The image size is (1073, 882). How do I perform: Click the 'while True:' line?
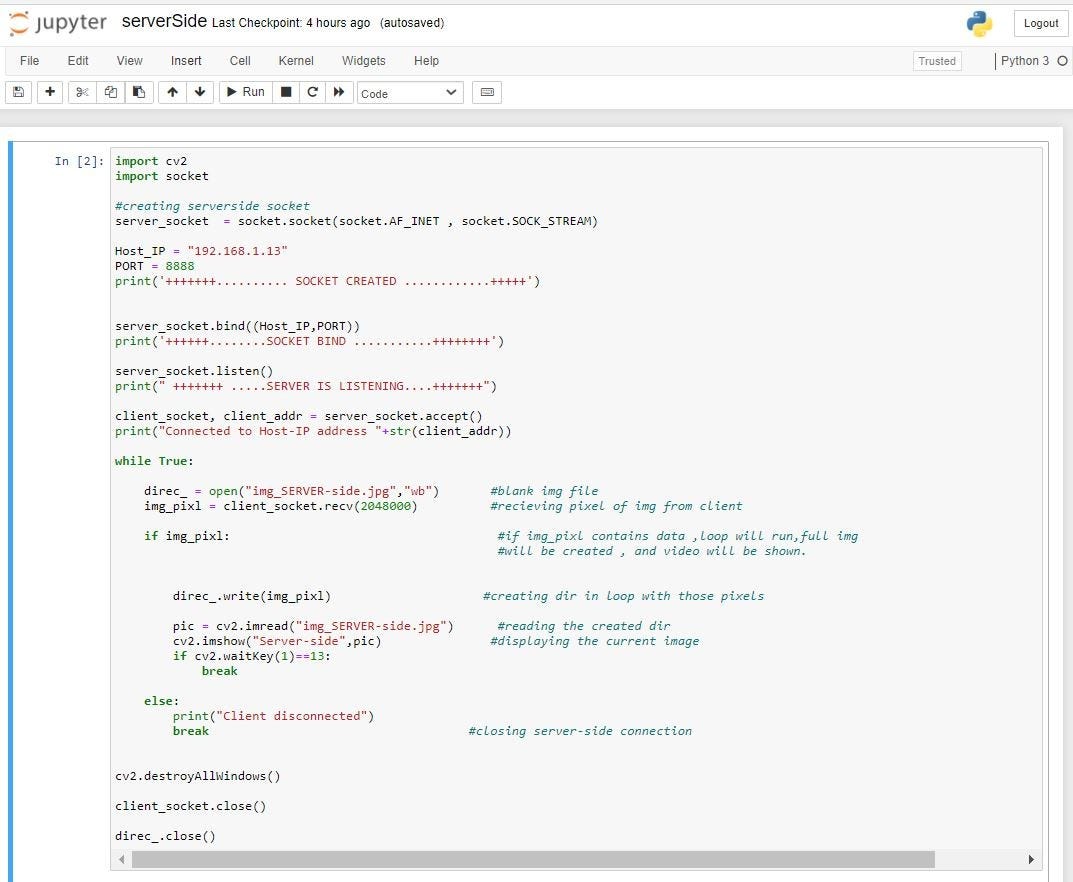coord(154,461)
